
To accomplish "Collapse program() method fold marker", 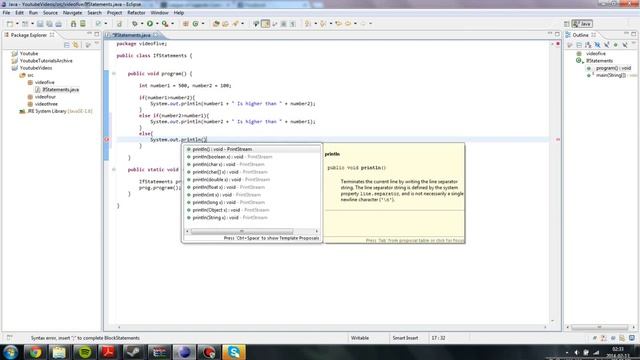I will [x=114, y=73].
